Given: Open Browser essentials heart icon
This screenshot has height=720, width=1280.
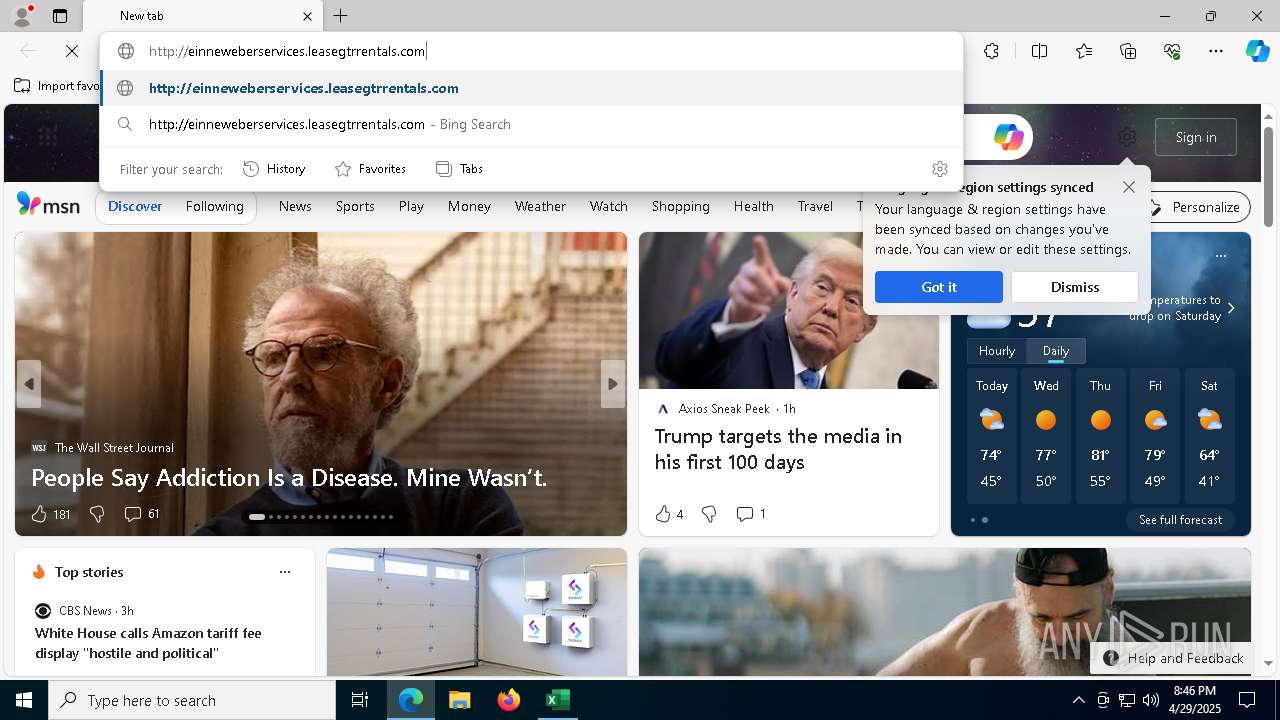Looking at the screenshot, I should [x=1172, y=51].
